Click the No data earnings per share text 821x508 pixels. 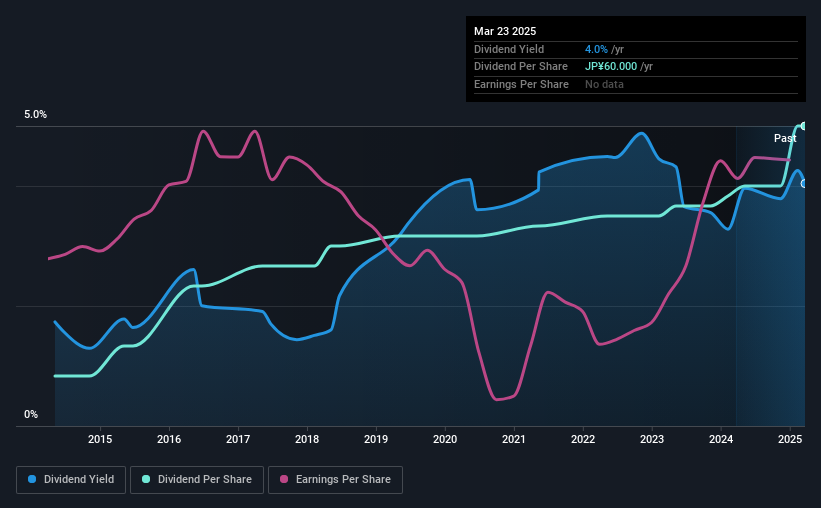coord(604,84)
